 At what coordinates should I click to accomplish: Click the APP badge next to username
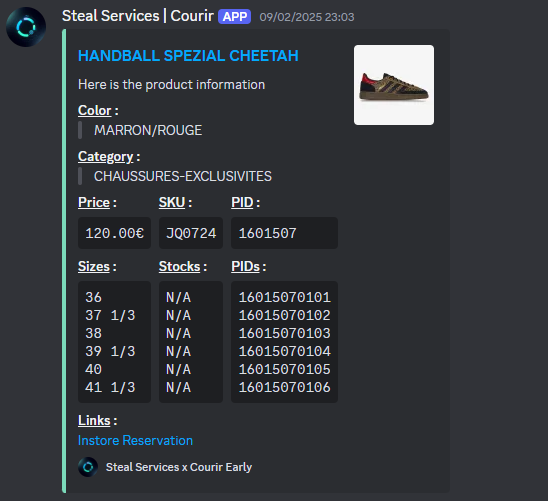tap(235, 16)
